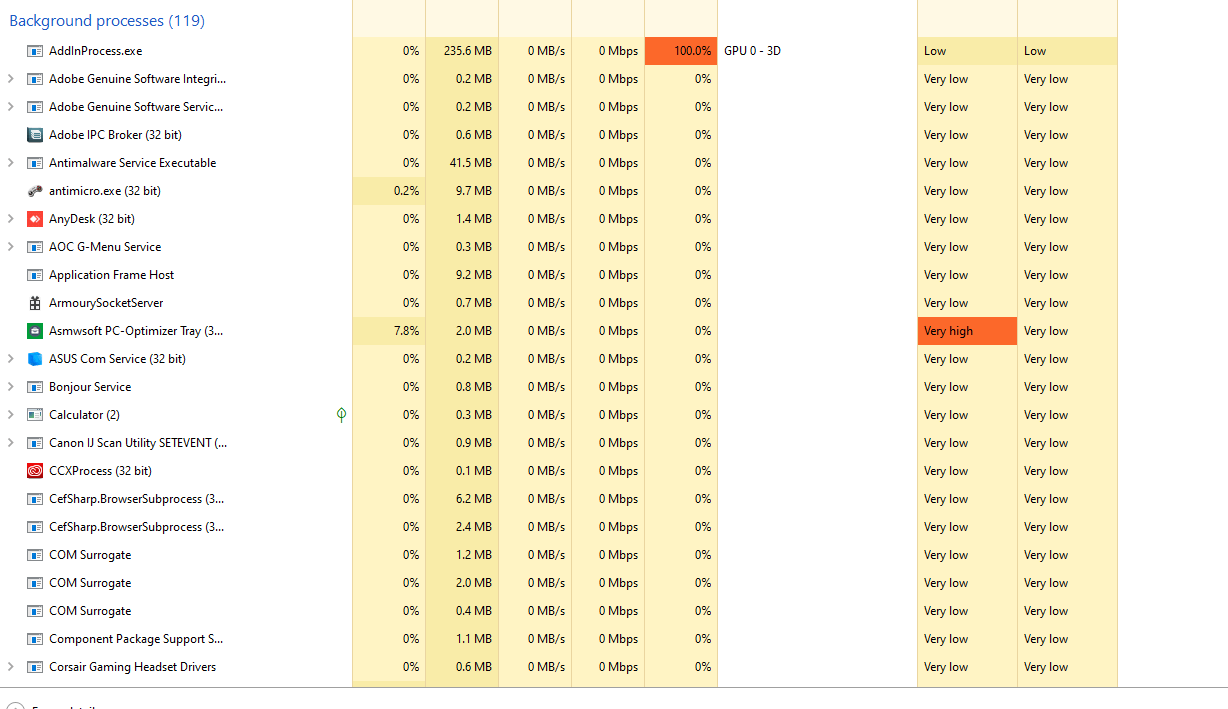
Task: Click the 1.1 MB memory cell
Action: click(x=462, y=639)
